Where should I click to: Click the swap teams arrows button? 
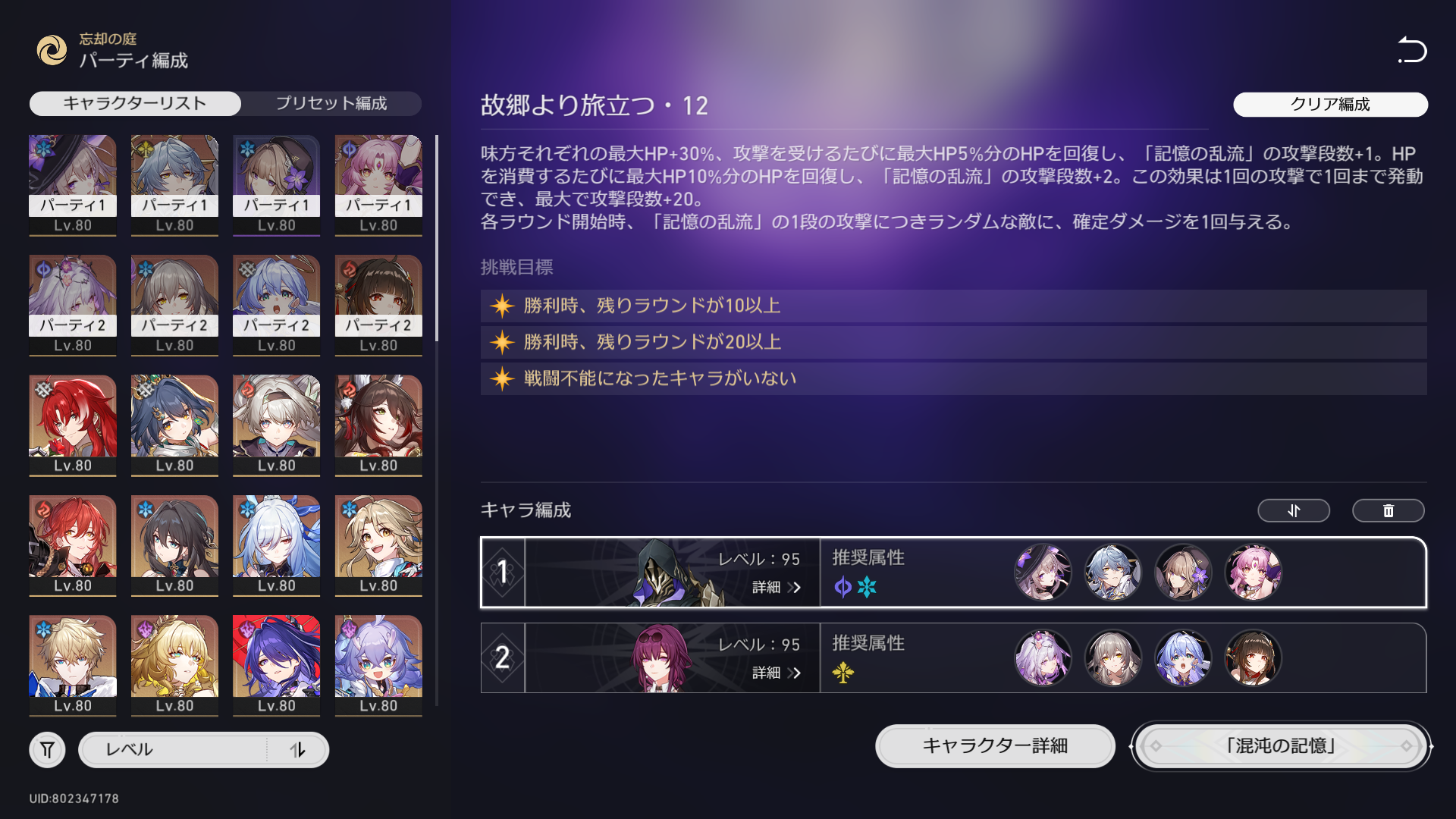point(1294,510)
